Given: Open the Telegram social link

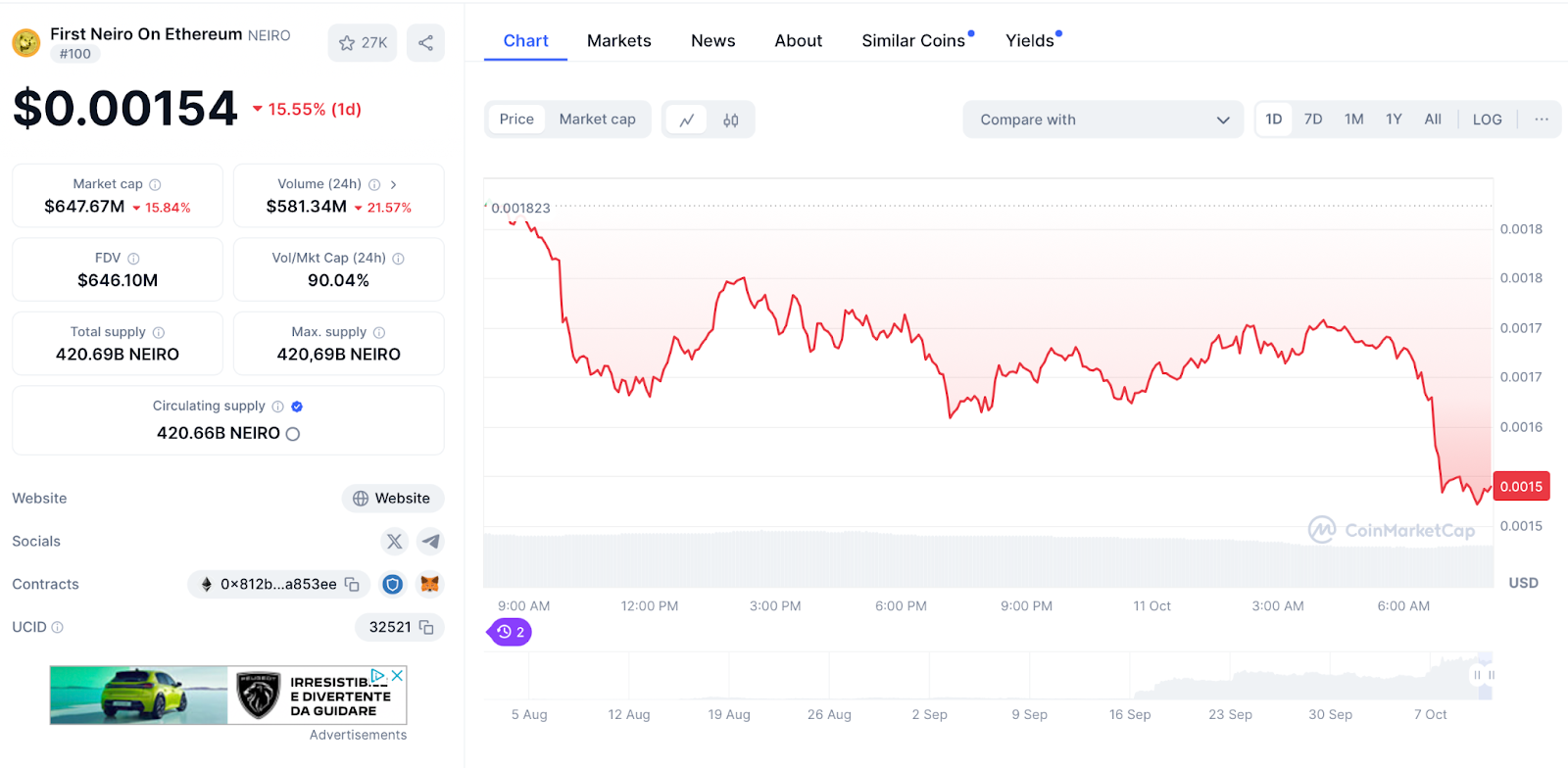Looking at the screenshot, I should tap(430, 541).
